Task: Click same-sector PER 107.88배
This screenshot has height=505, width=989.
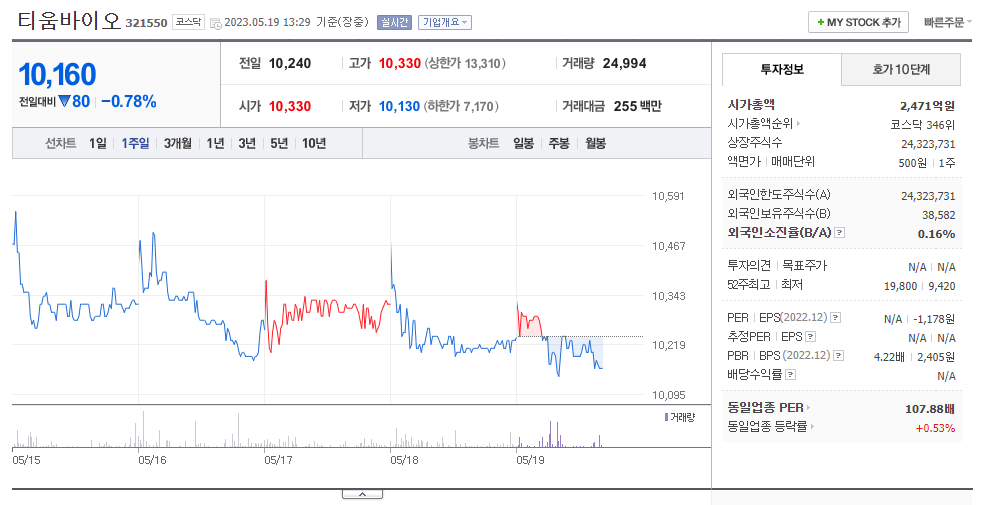Action: pos(930,409)
